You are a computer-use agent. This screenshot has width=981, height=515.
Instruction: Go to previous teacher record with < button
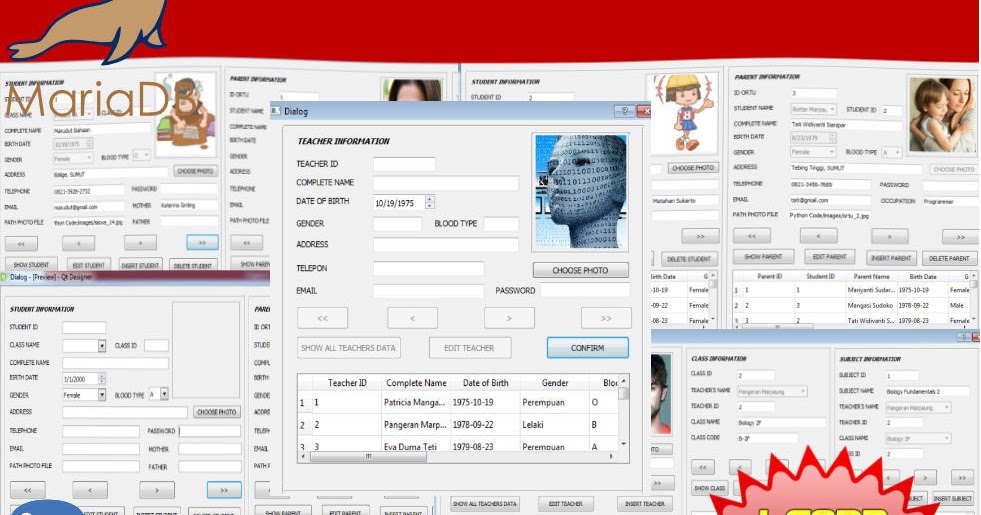[412, 318]
